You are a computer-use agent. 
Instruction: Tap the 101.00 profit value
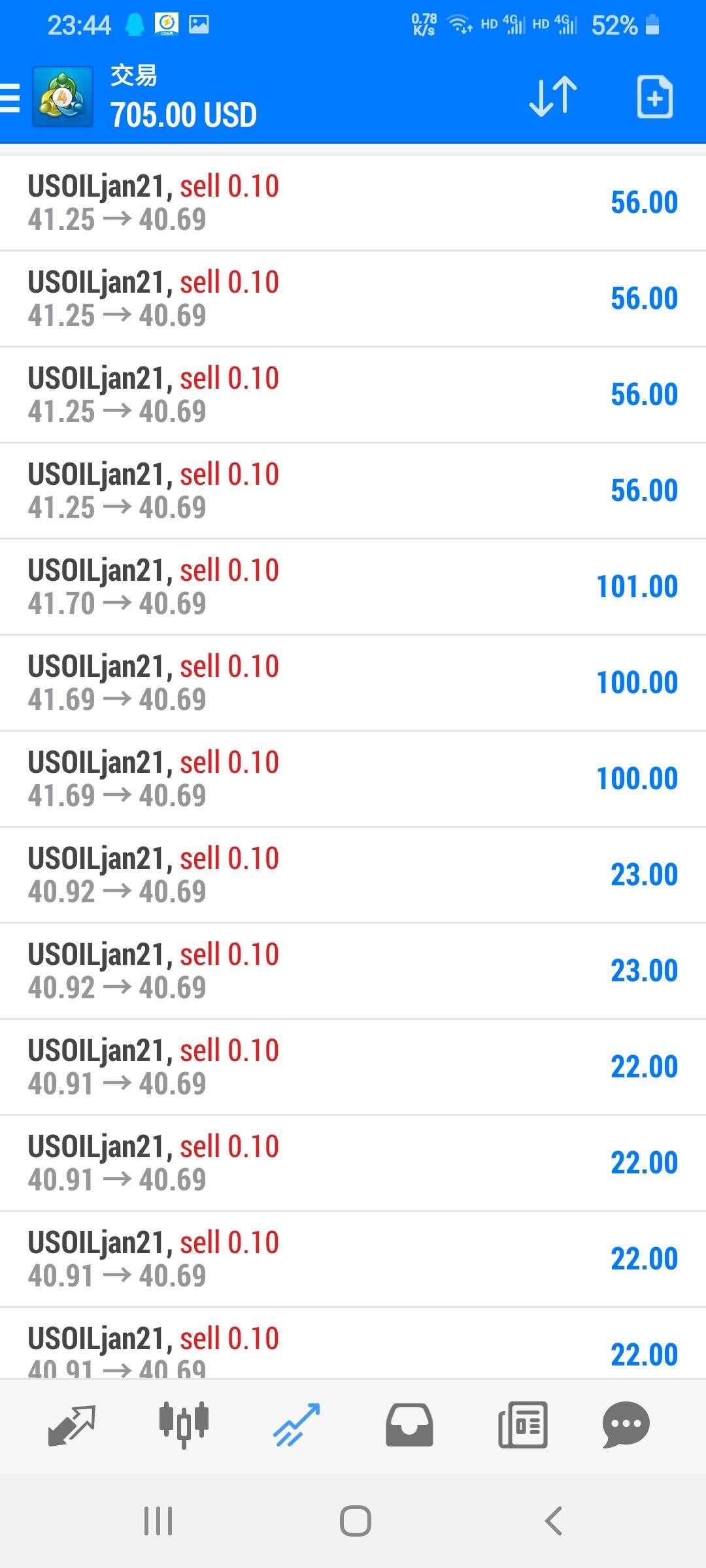click(637, 587)
